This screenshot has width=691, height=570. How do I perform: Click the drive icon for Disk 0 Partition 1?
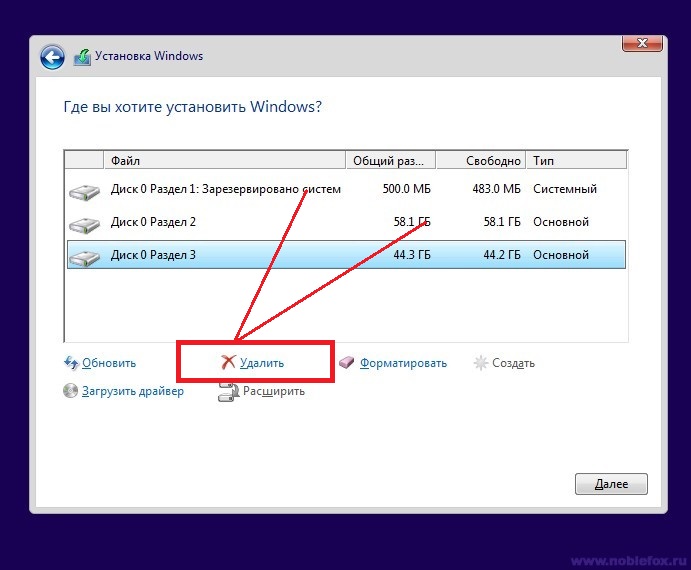coord(84,192)
